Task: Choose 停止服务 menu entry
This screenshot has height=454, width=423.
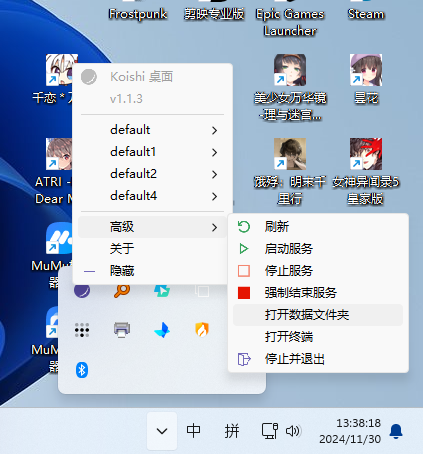Action: coord(318,271)
